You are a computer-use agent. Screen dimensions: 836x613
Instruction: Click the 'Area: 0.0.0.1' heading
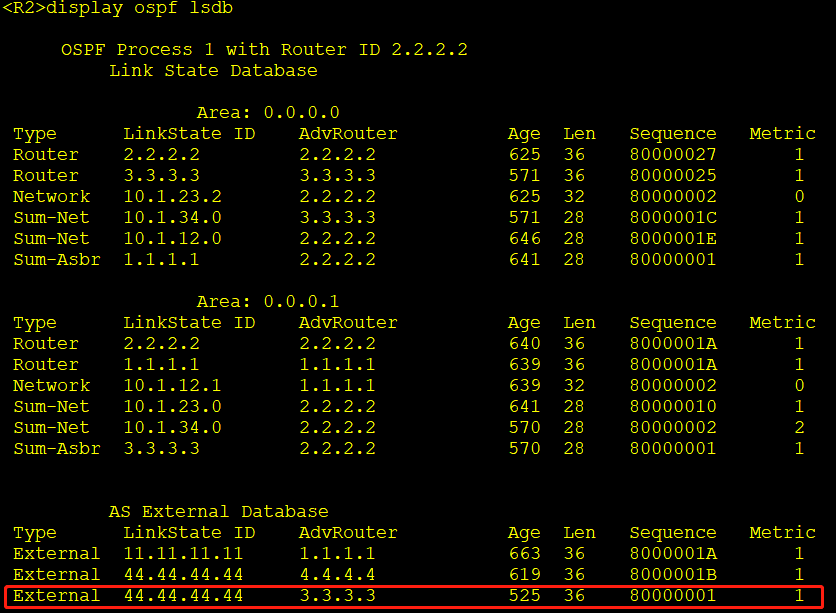(x=268, y=302)
